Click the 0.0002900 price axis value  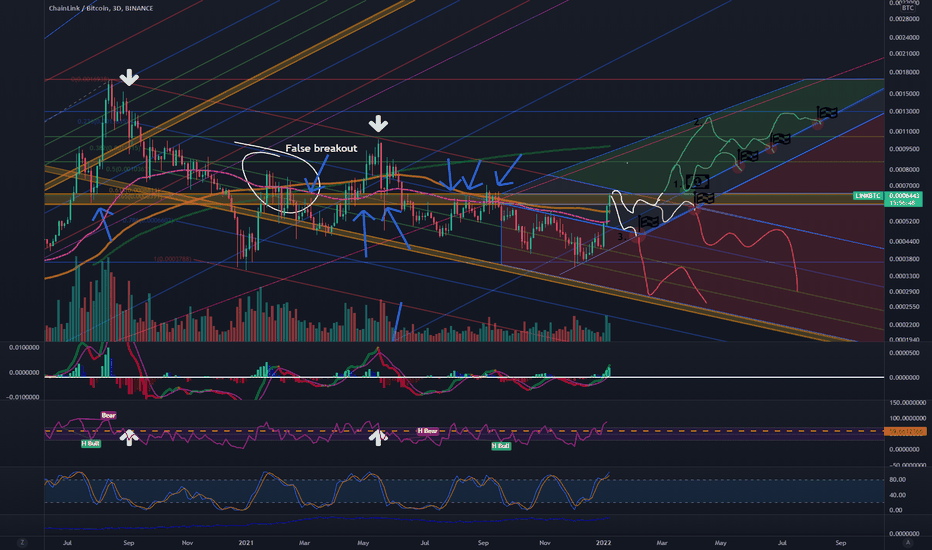(x=904, y=291)
